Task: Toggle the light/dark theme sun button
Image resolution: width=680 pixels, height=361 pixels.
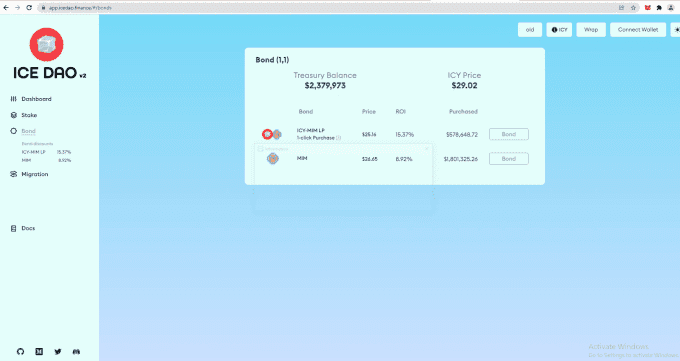Action: (676, 30)
